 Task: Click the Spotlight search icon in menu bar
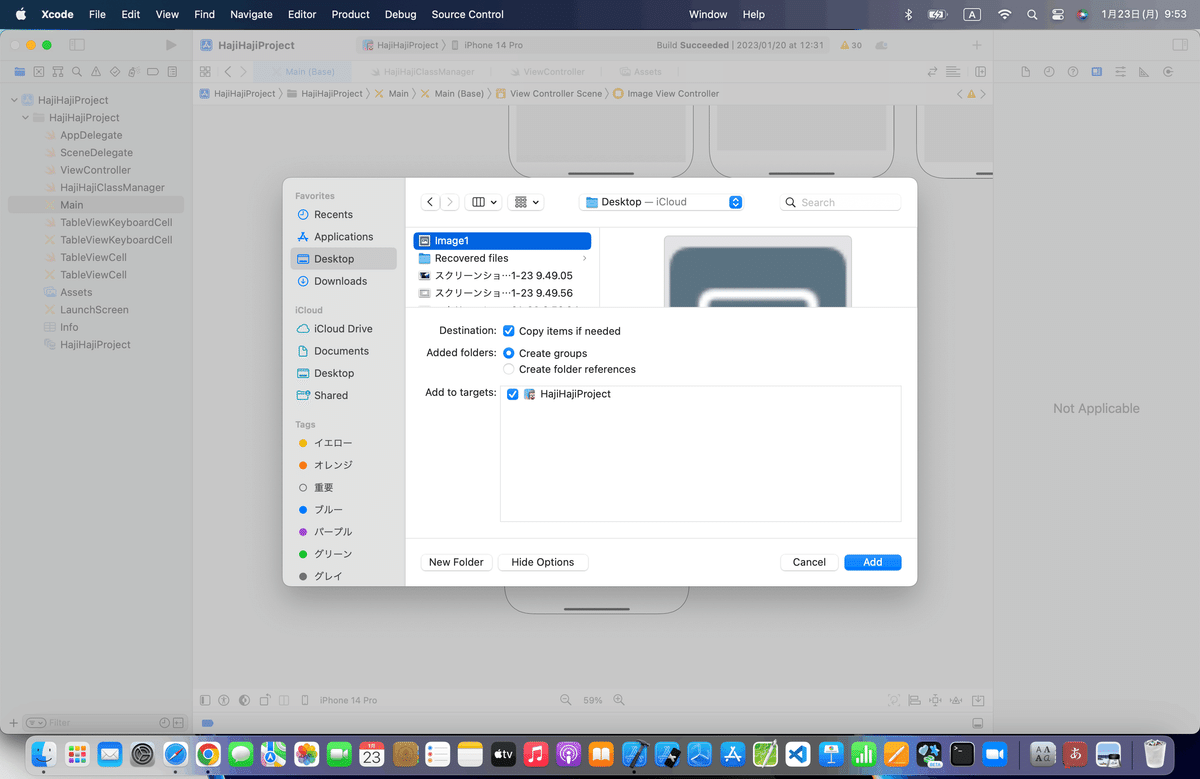[1032, 14]
